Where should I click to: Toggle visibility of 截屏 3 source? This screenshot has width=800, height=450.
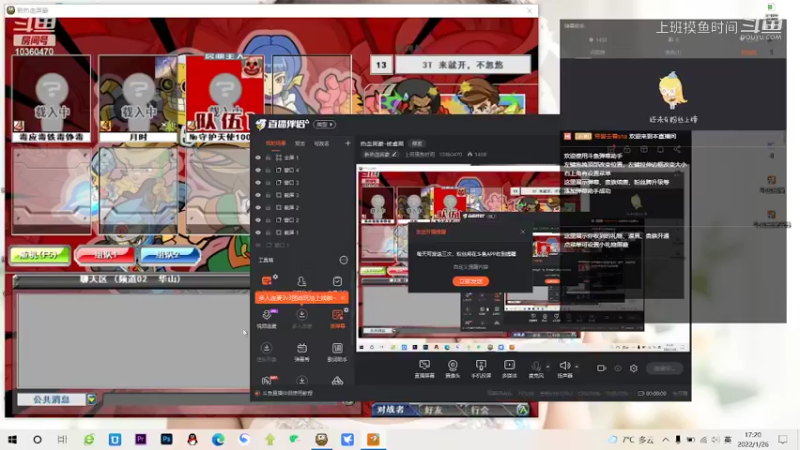(x=258, y=195)
